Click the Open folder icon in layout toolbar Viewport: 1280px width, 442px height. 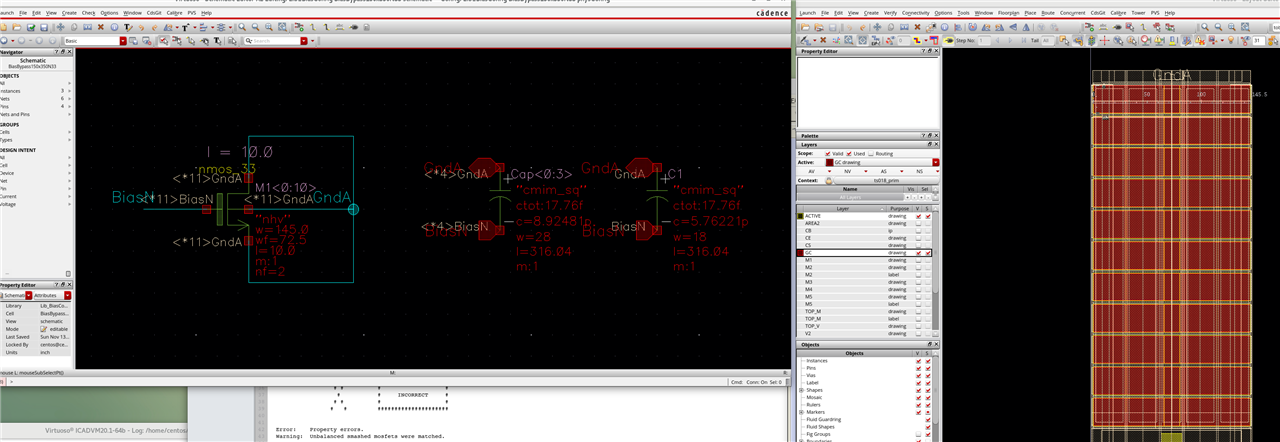click(x=807, y=26)
